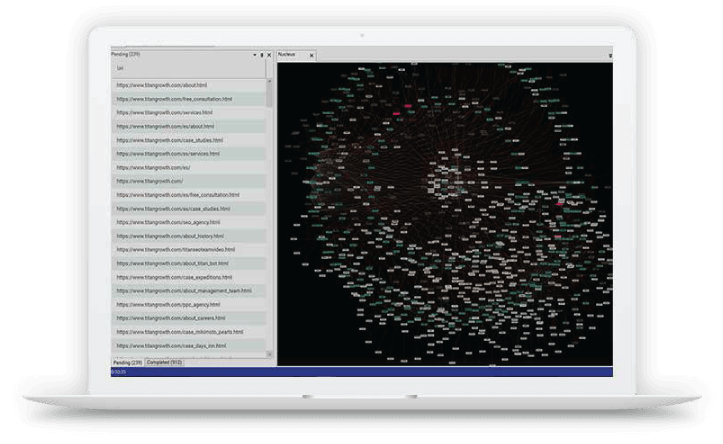Select the seo_agency.html row

point(188,222)
